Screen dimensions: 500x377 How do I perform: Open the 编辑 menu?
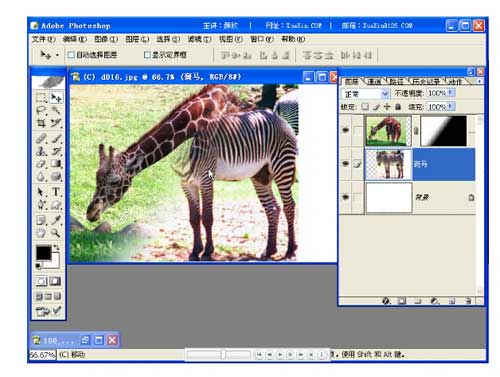pos(75,39)
